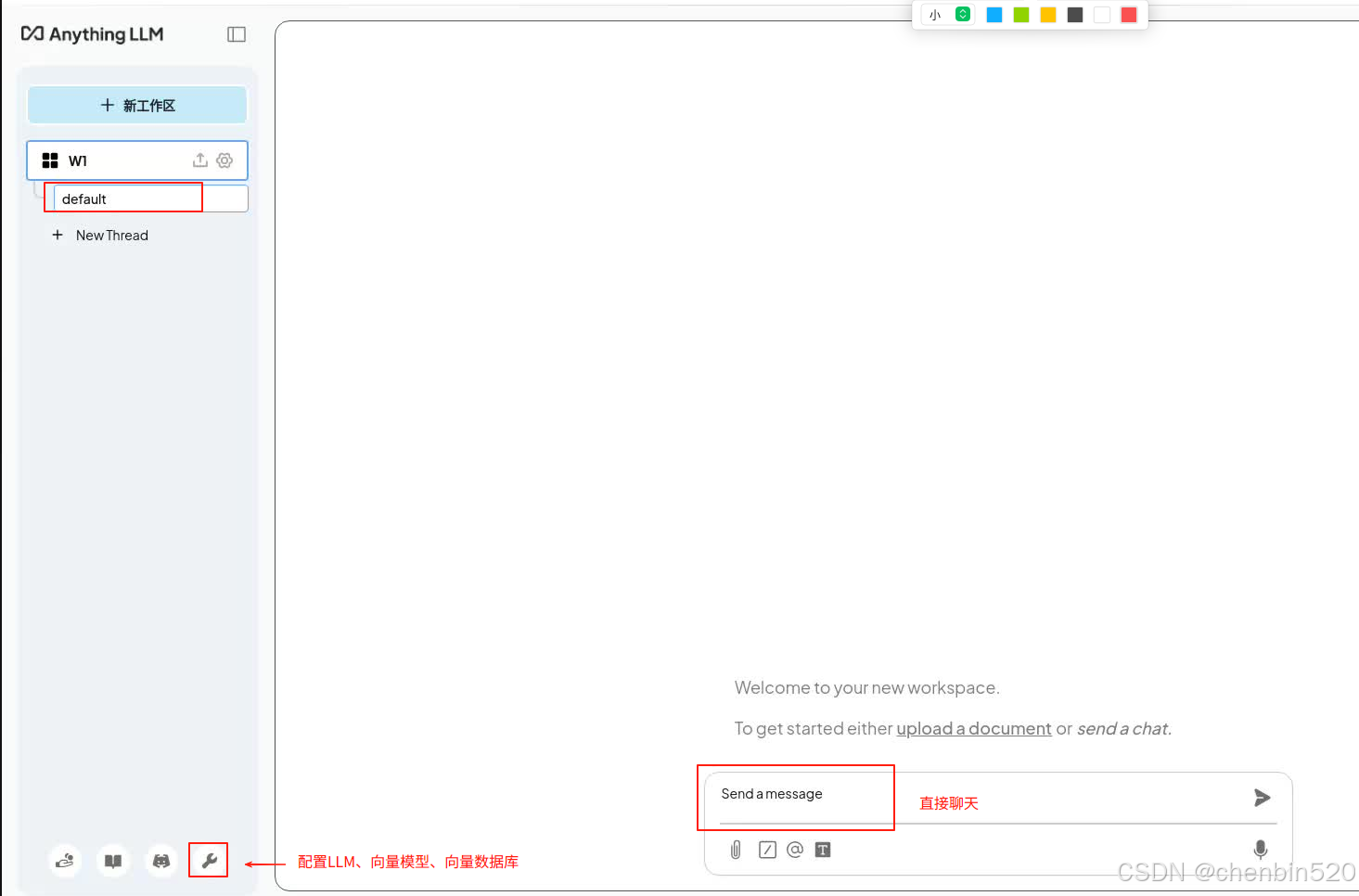Viewport: 1359px width, 896px height.
Task: Mention an agent using the @ icon
Action: point(795,849)
